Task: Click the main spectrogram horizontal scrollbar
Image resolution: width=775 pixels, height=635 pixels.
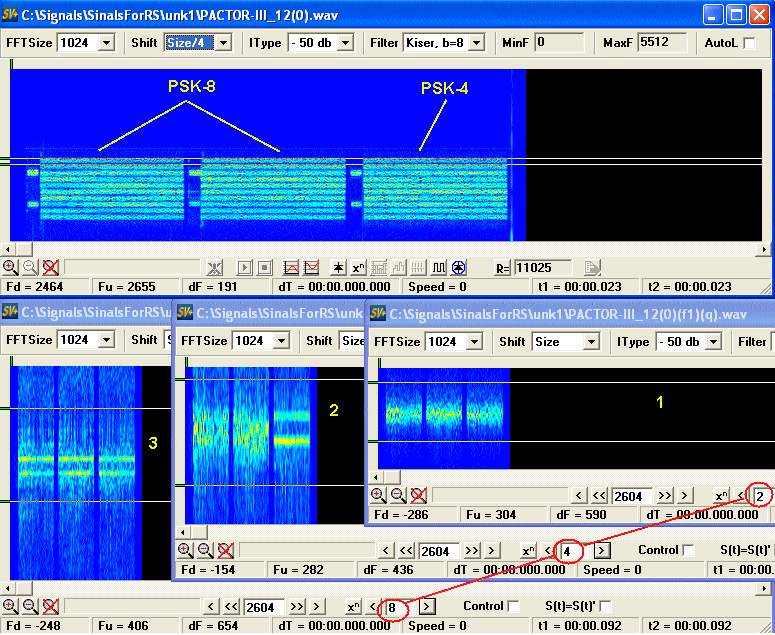Action: tap(388, 248)
